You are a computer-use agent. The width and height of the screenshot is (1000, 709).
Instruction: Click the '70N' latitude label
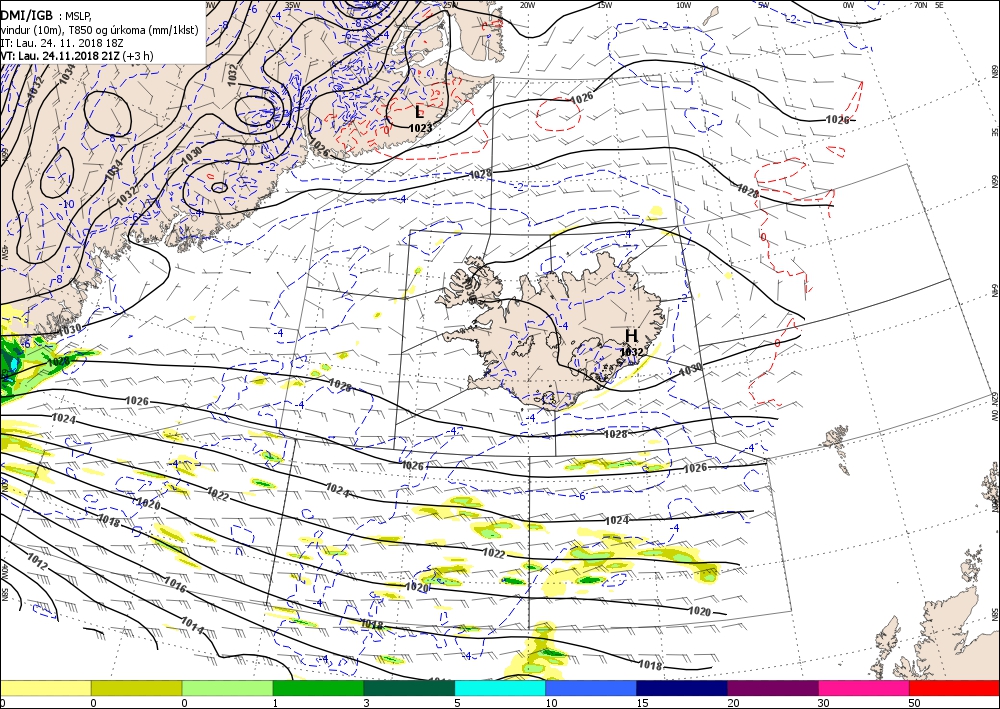pyautogui.click(x=920, y=5)
